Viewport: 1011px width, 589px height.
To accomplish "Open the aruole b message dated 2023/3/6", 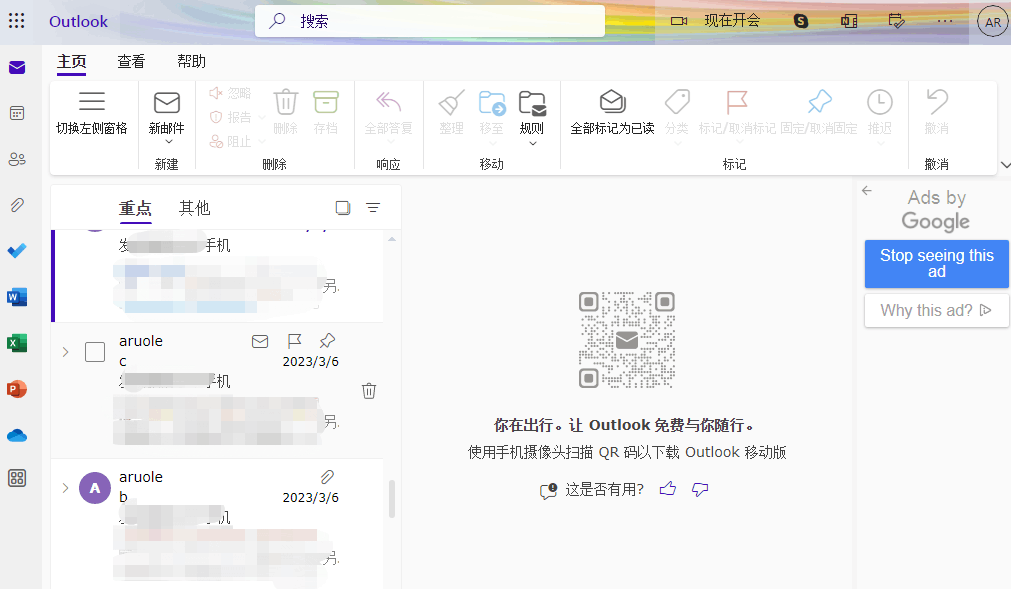I will pos(219,523).
